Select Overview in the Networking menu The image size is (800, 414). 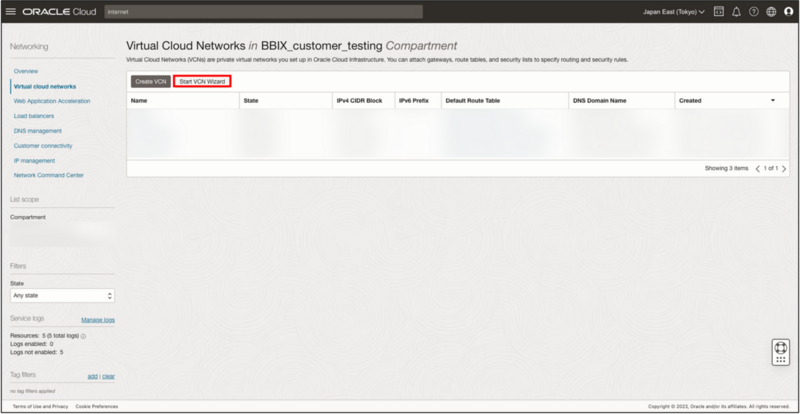coord(26,71)
